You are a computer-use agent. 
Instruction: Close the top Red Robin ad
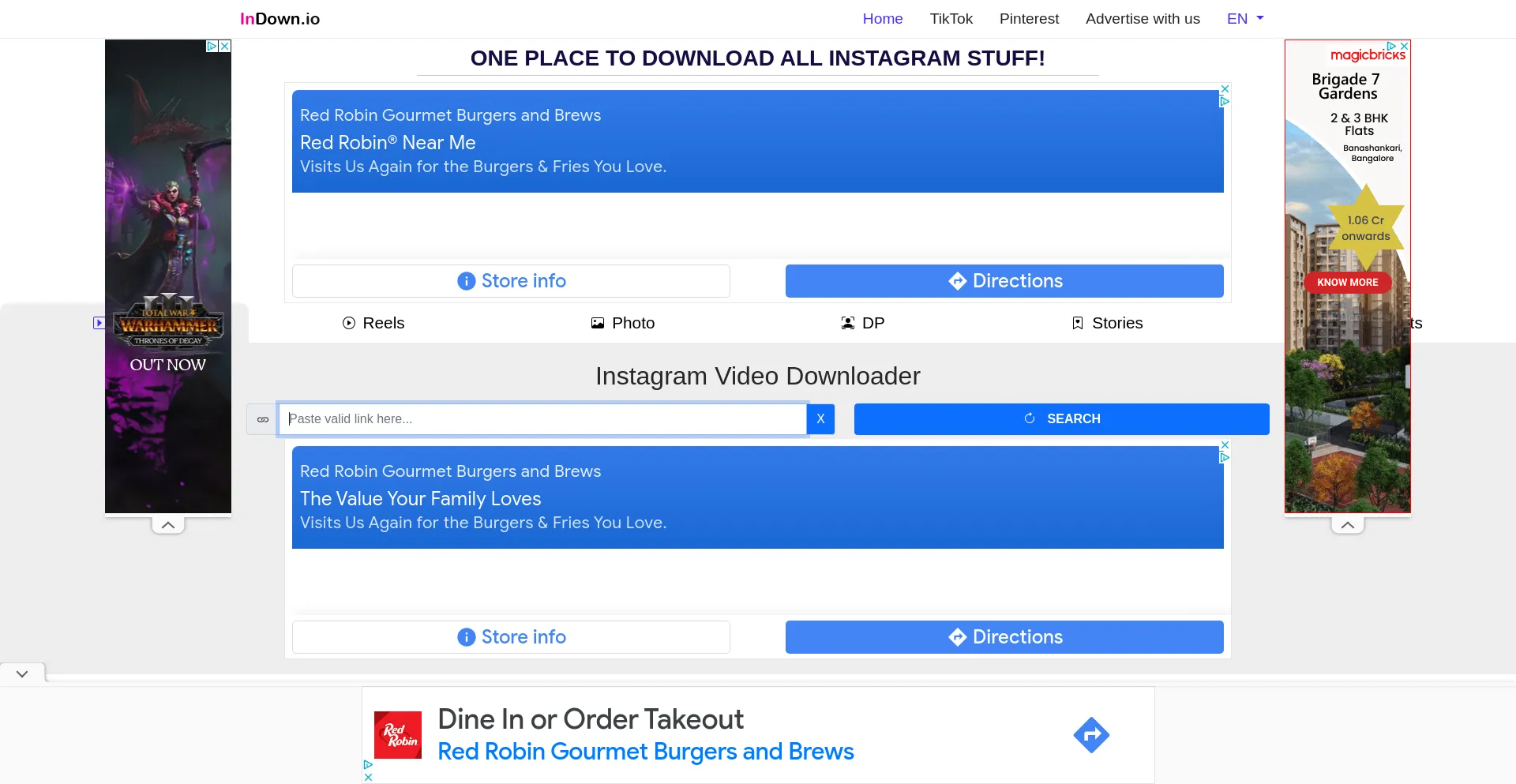coord(1225,89)
